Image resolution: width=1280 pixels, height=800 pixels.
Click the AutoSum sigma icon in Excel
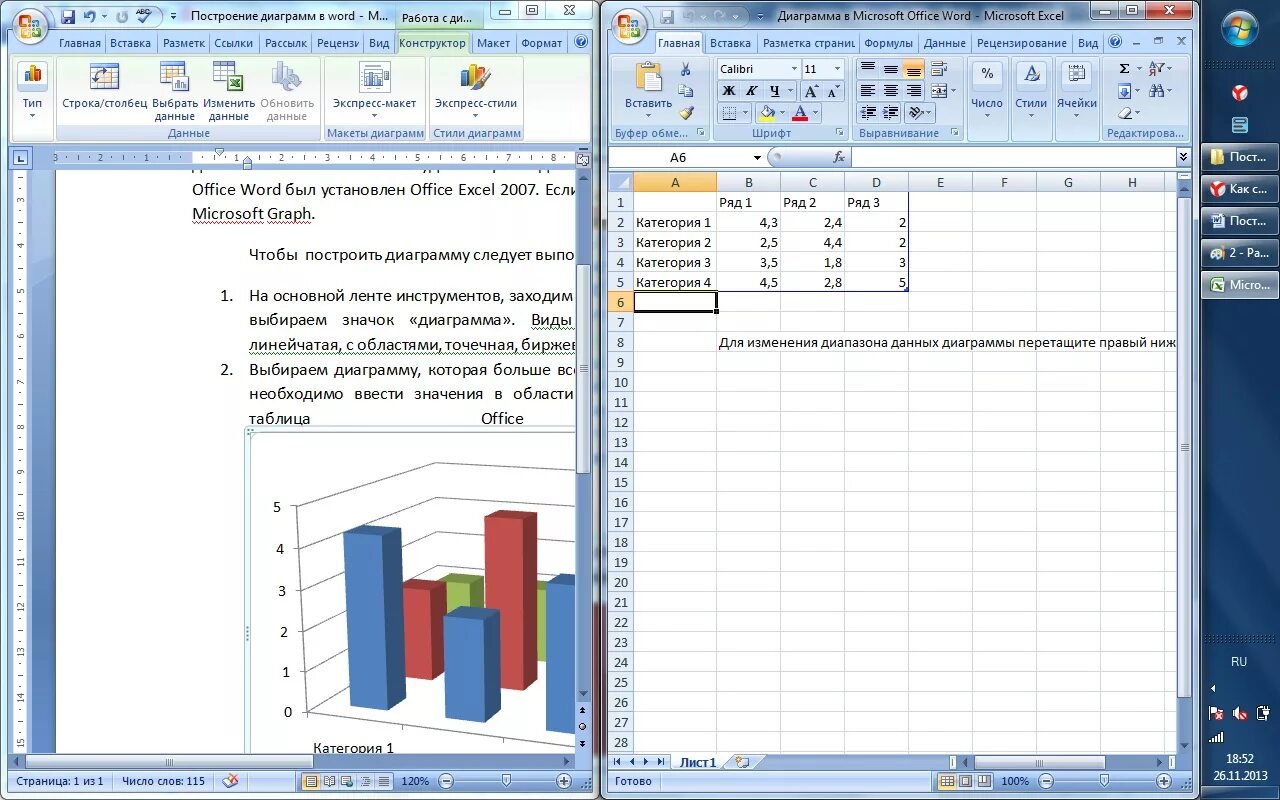coord(1124,69)
